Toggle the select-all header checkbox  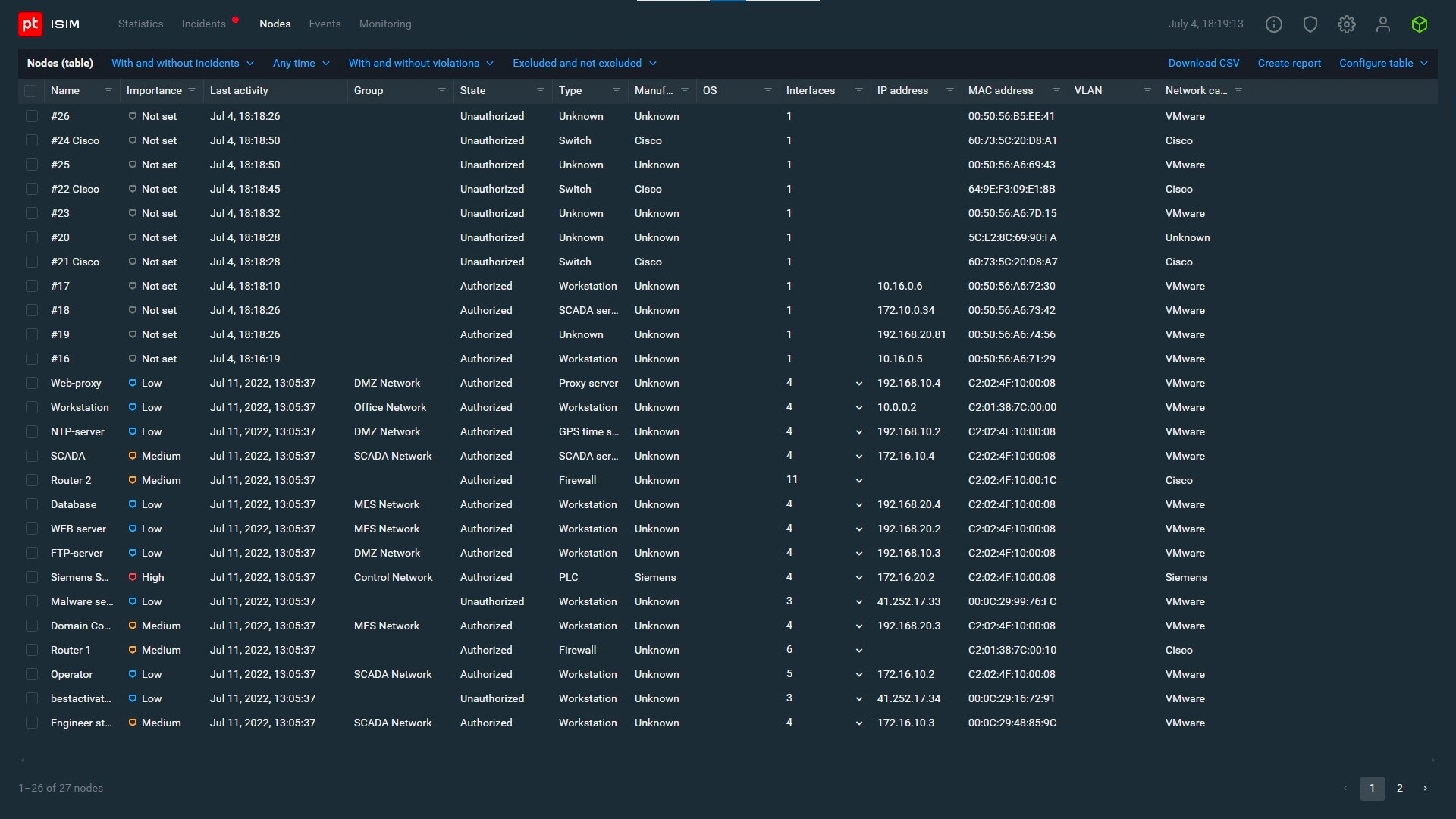point(30,91)
